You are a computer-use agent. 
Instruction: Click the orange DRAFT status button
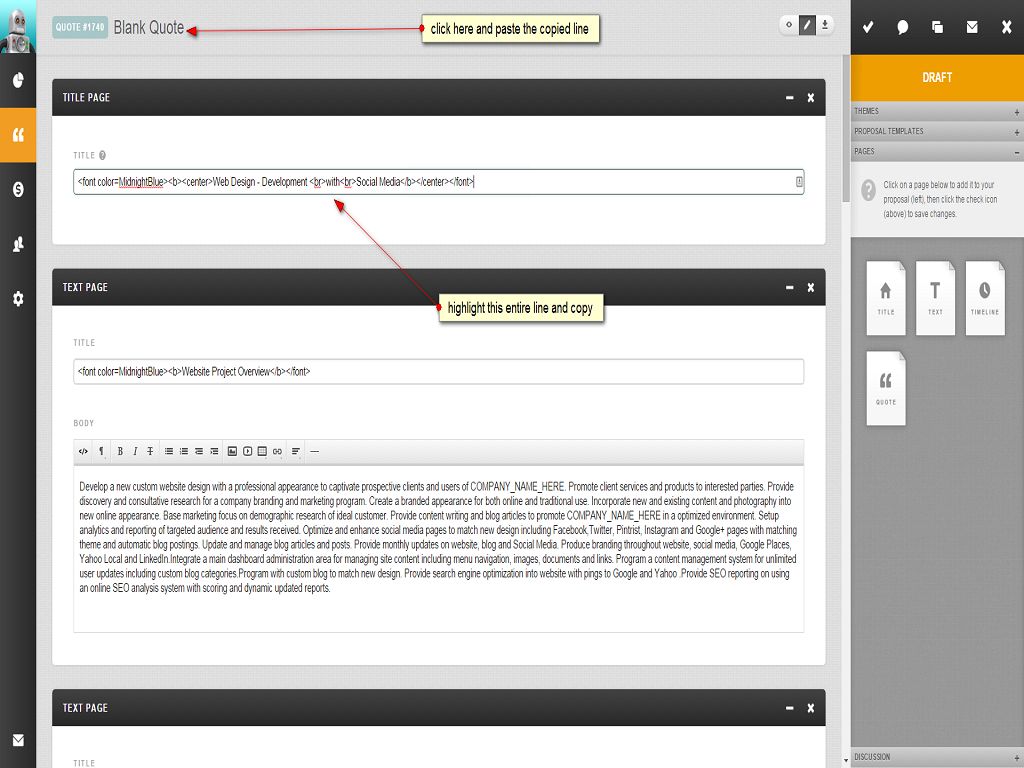coord(937,78)
